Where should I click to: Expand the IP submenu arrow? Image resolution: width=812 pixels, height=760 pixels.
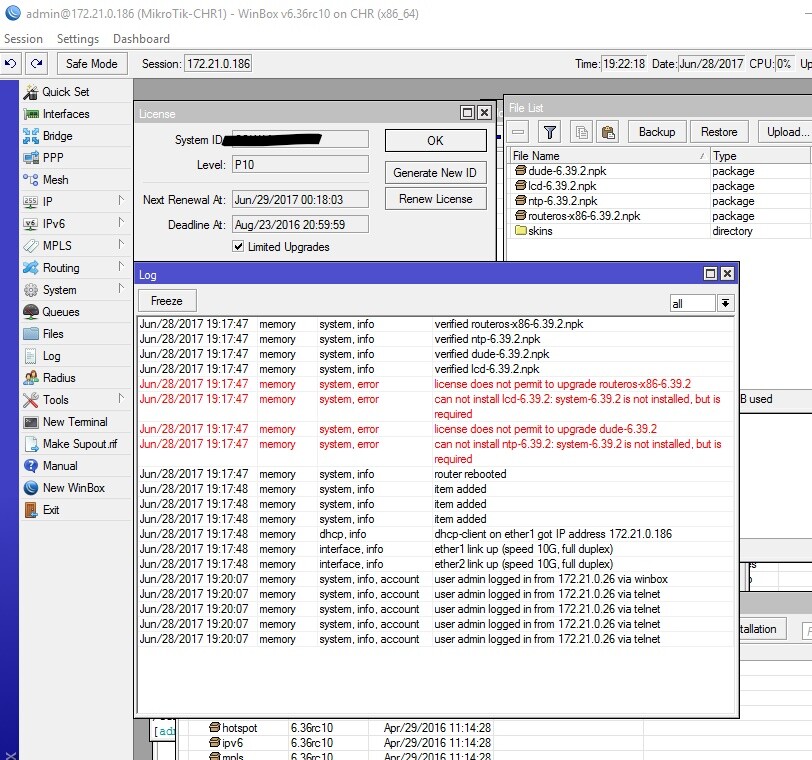120,201
